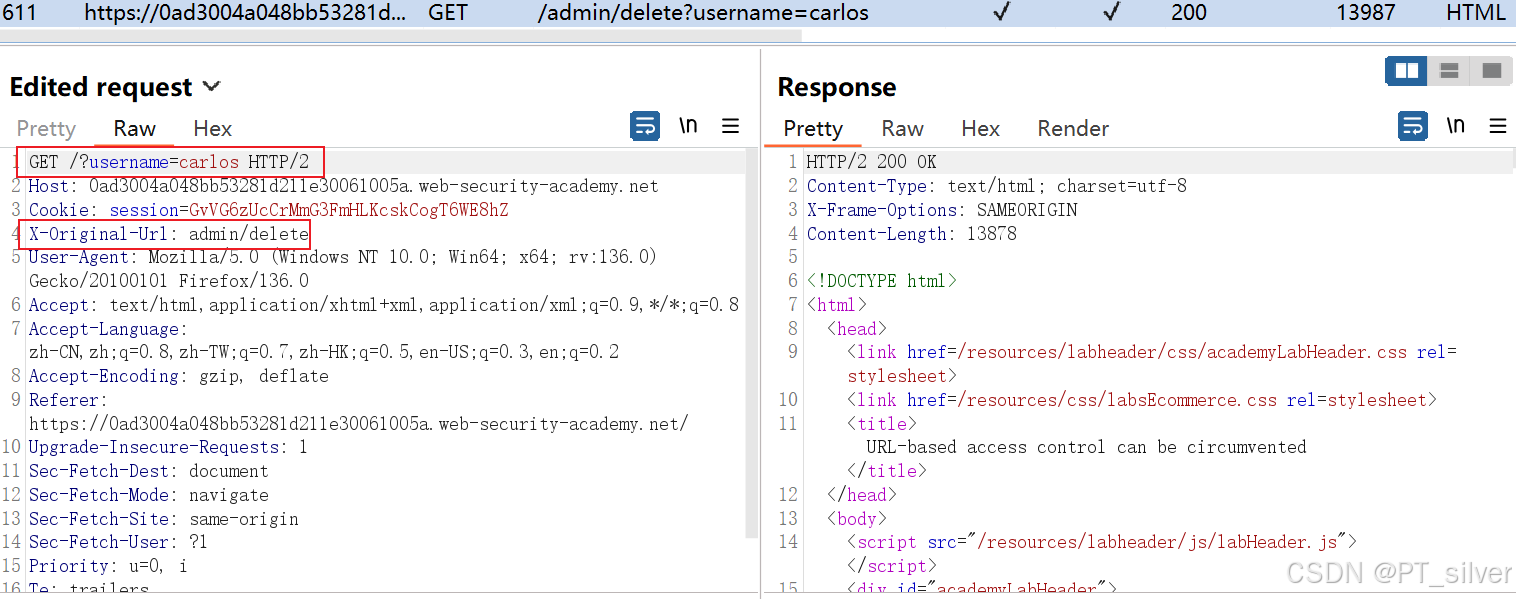Click the labsEcommerce.css link line

tap(1141, 400)
